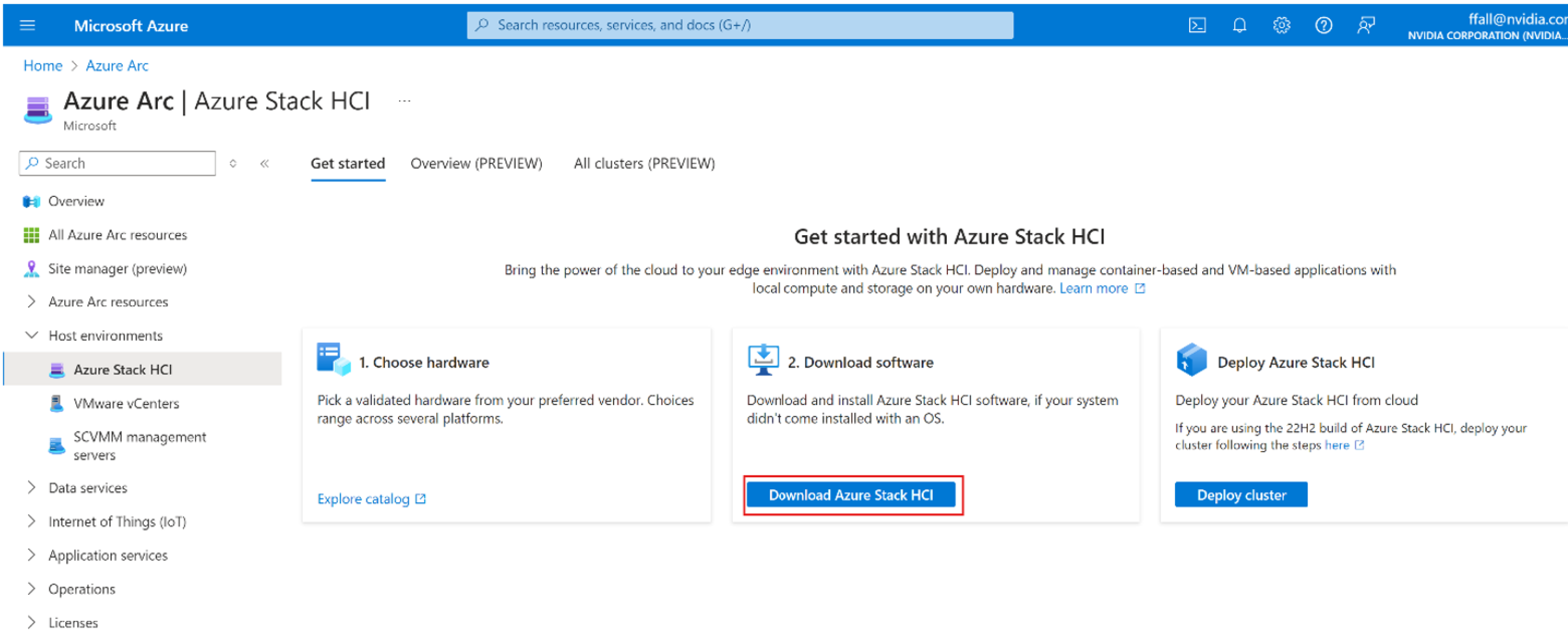Open SCVMM management servers
The image size is (1568, 640).
(x=139, y=445)
